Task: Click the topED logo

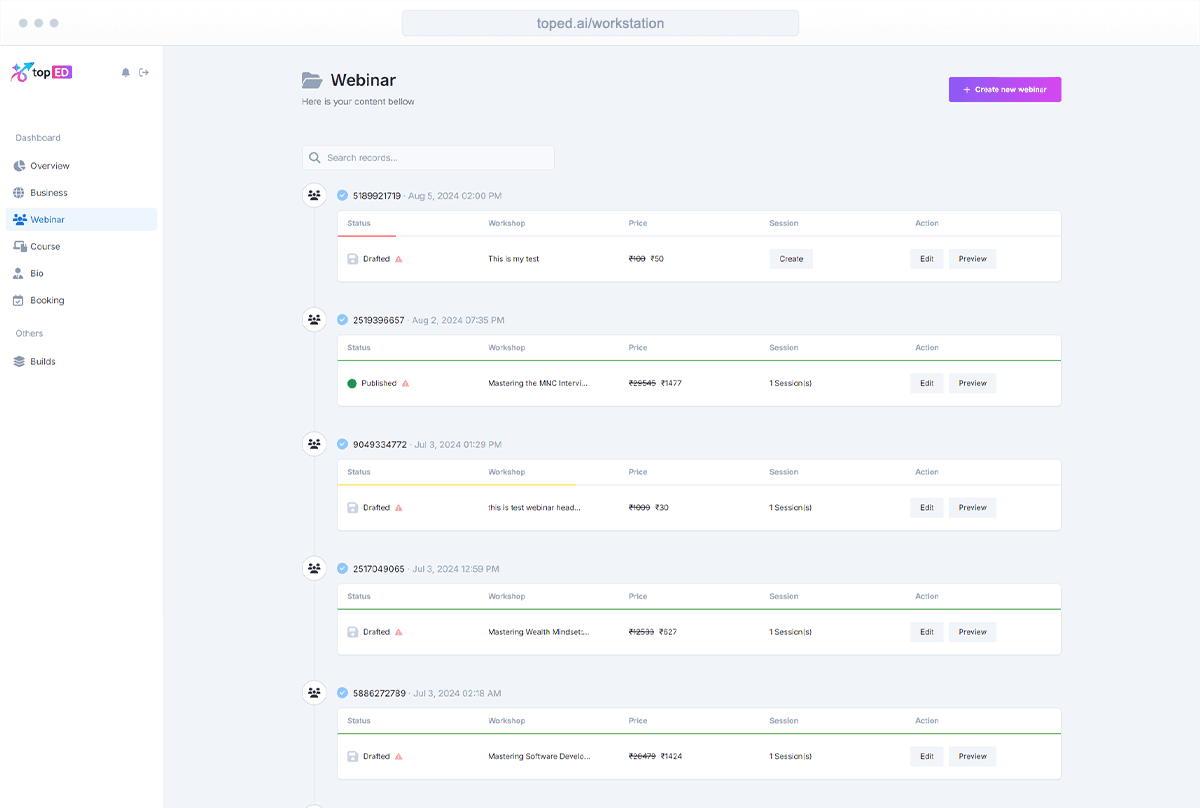Action: tap(42, 72)
